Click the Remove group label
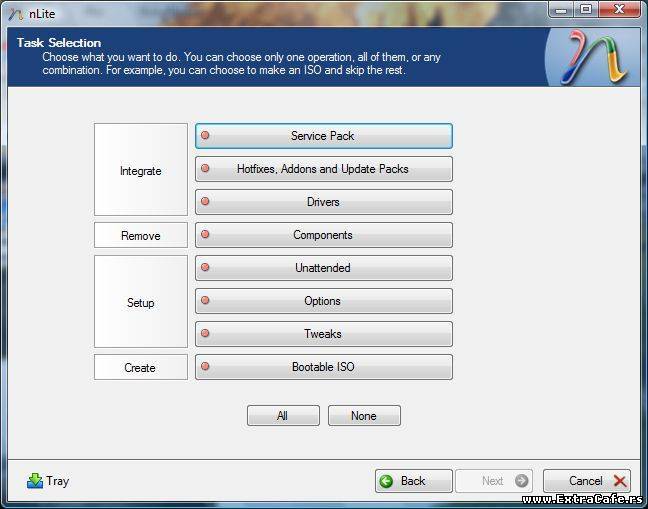 pyautogui.click(x=141, y=236)
